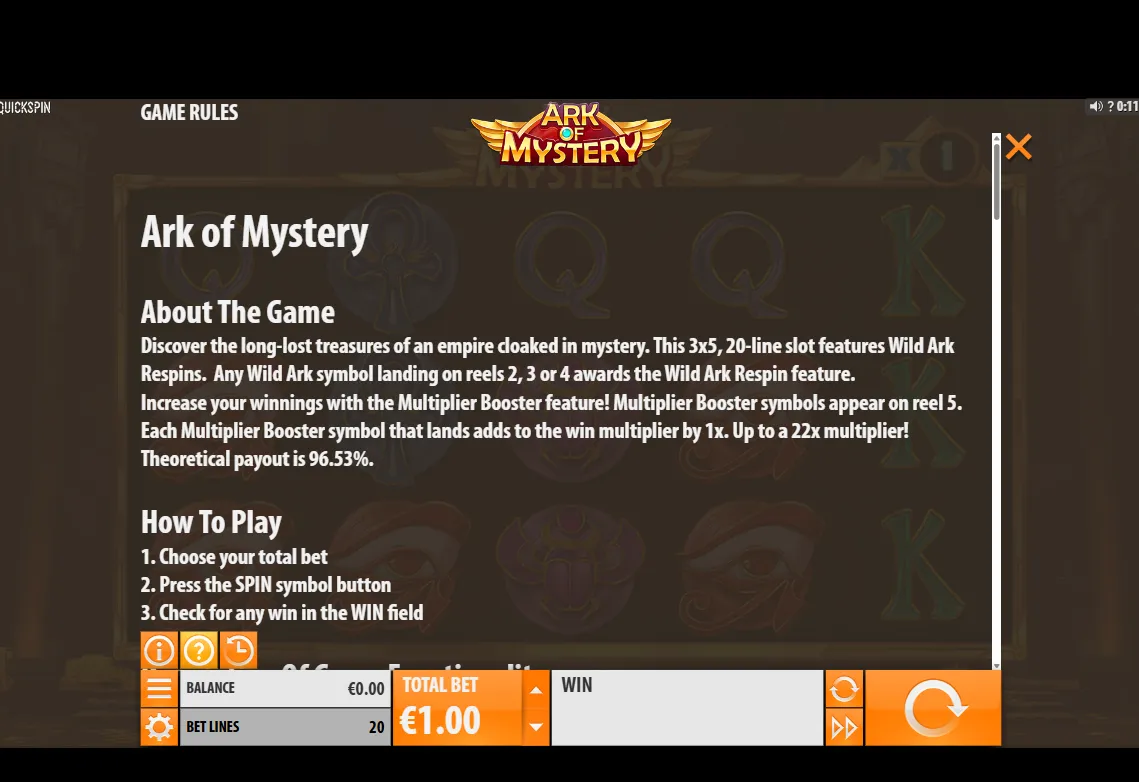The image size is (1139, 782).
Task: Decrease total bet with down arrow
Action: [535, 727]
